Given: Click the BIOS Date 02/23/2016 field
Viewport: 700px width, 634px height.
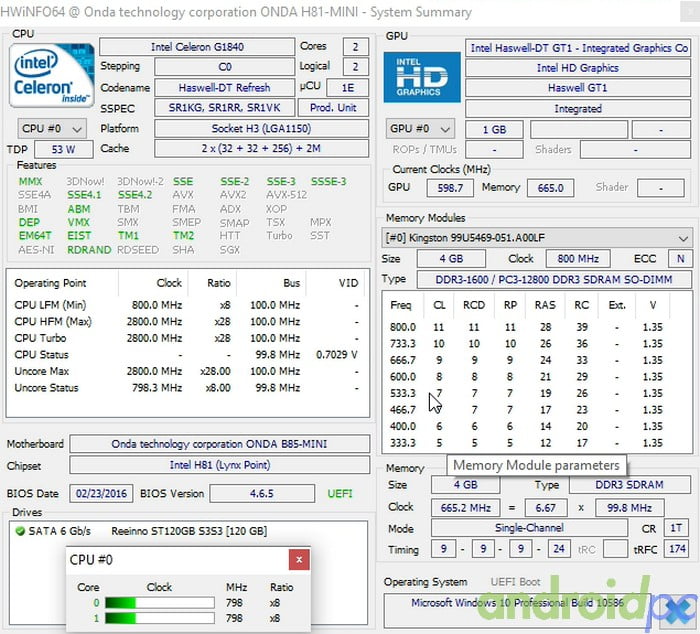Looking at the screenshot, I should pos(101,493).
